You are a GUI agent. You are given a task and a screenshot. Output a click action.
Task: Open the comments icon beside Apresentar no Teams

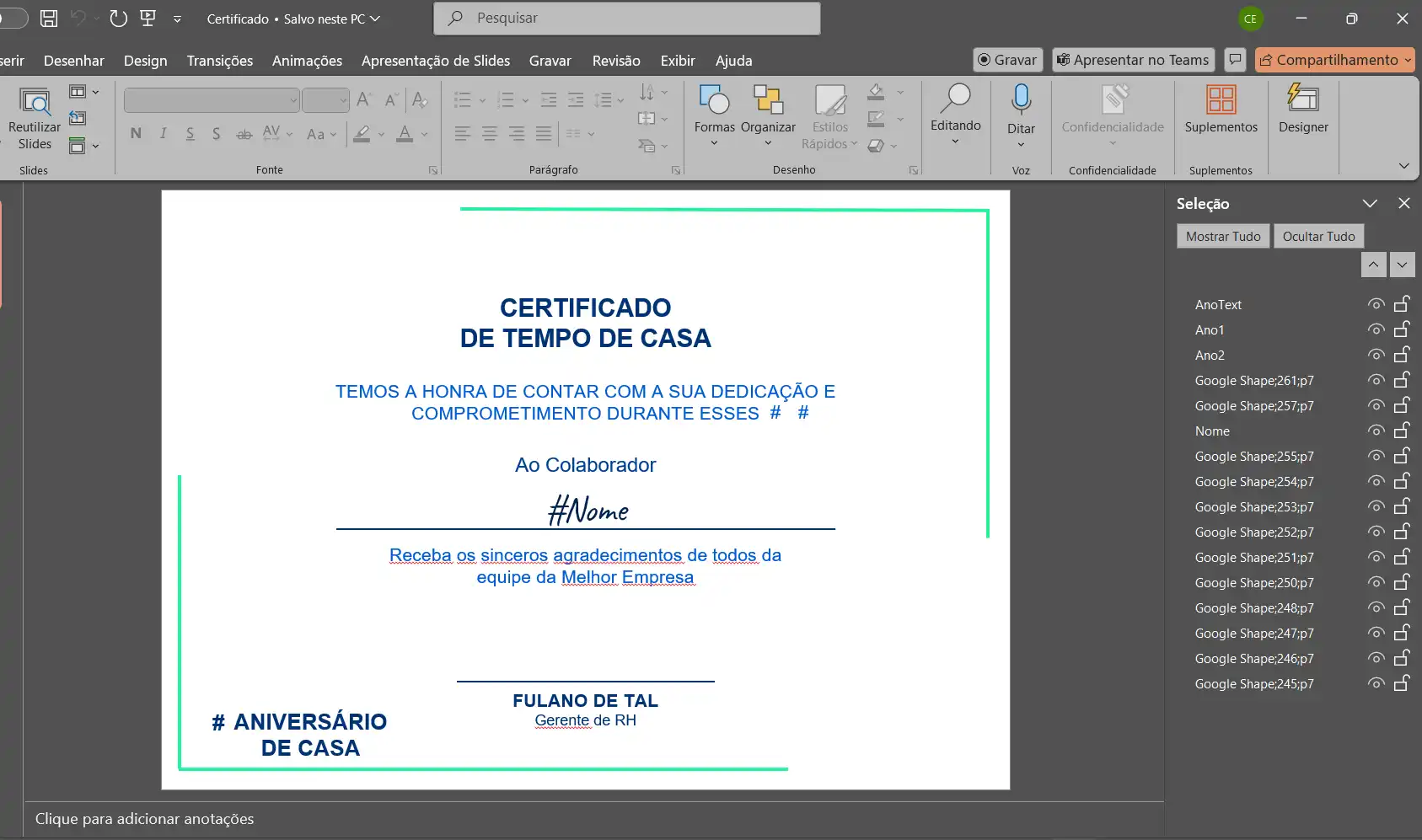pos(1235,60)
